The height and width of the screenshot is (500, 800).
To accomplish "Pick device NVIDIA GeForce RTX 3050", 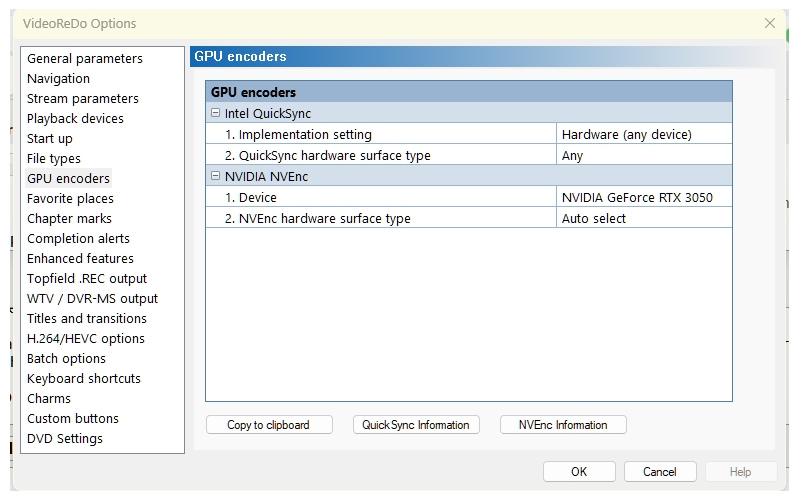I will [644, 197].
